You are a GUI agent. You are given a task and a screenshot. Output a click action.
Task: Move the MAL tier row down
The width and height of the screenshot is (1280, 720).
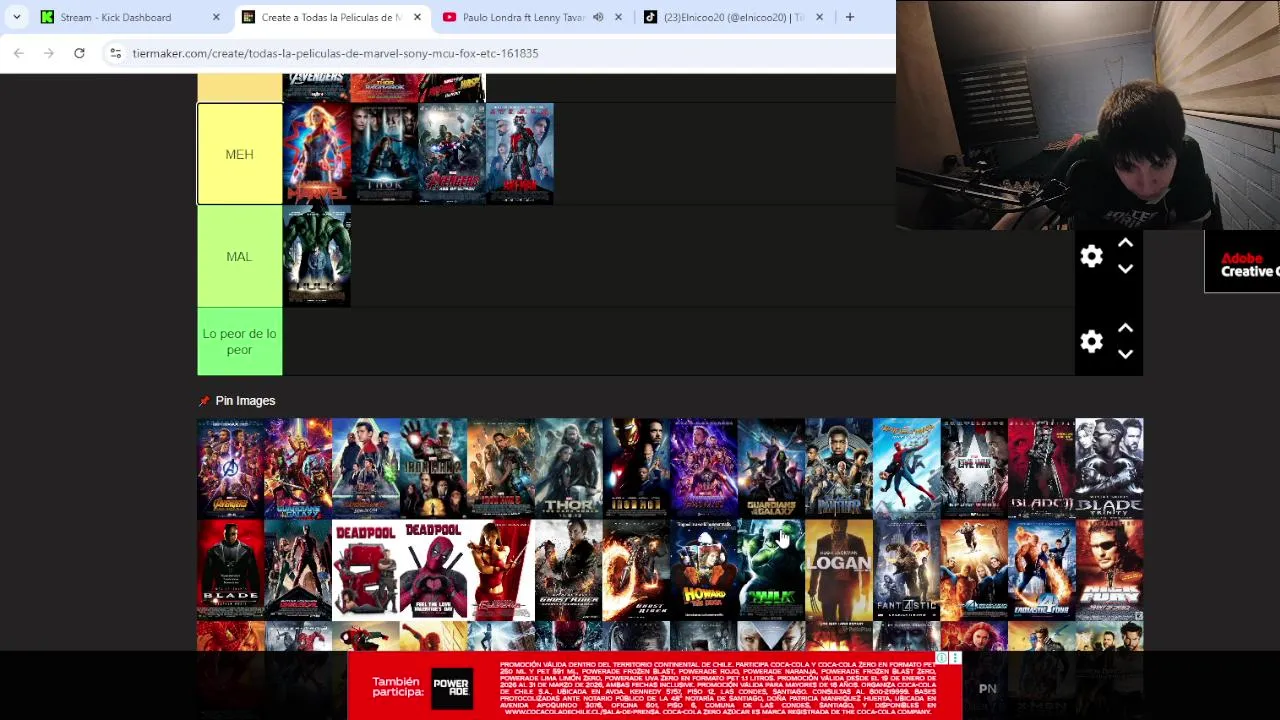[x=1125, y=268]
